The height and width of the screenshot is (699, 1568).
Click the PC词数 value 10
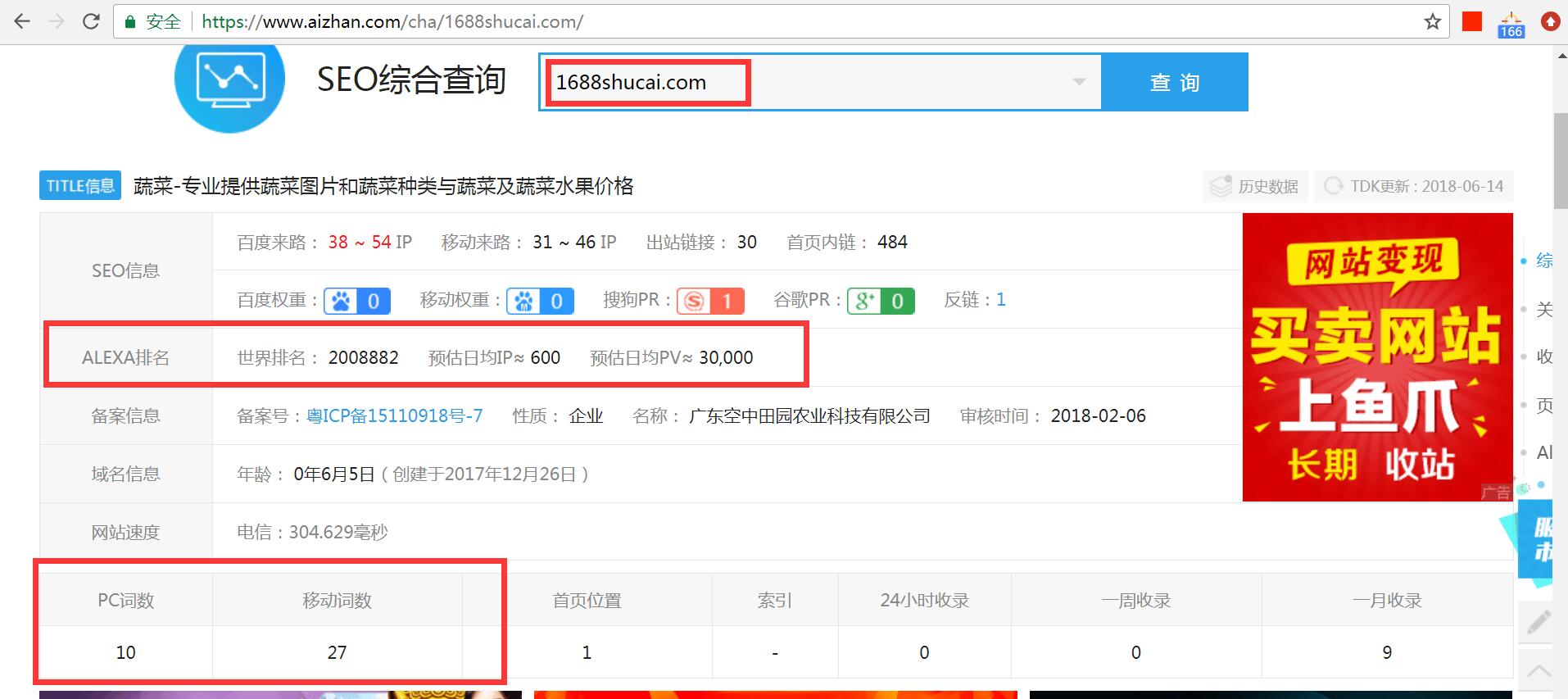pyautogui.click(x=126, y=652)
